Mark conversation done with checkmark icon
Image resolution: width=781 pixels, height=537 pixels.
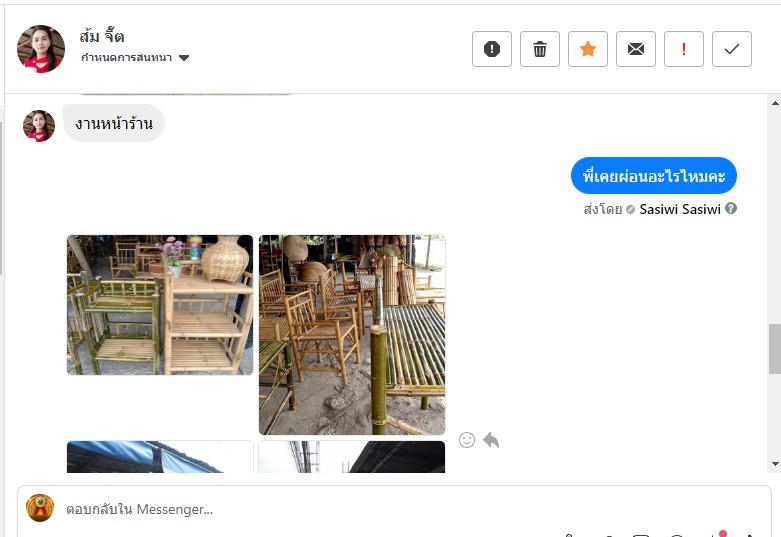[732, 49]
